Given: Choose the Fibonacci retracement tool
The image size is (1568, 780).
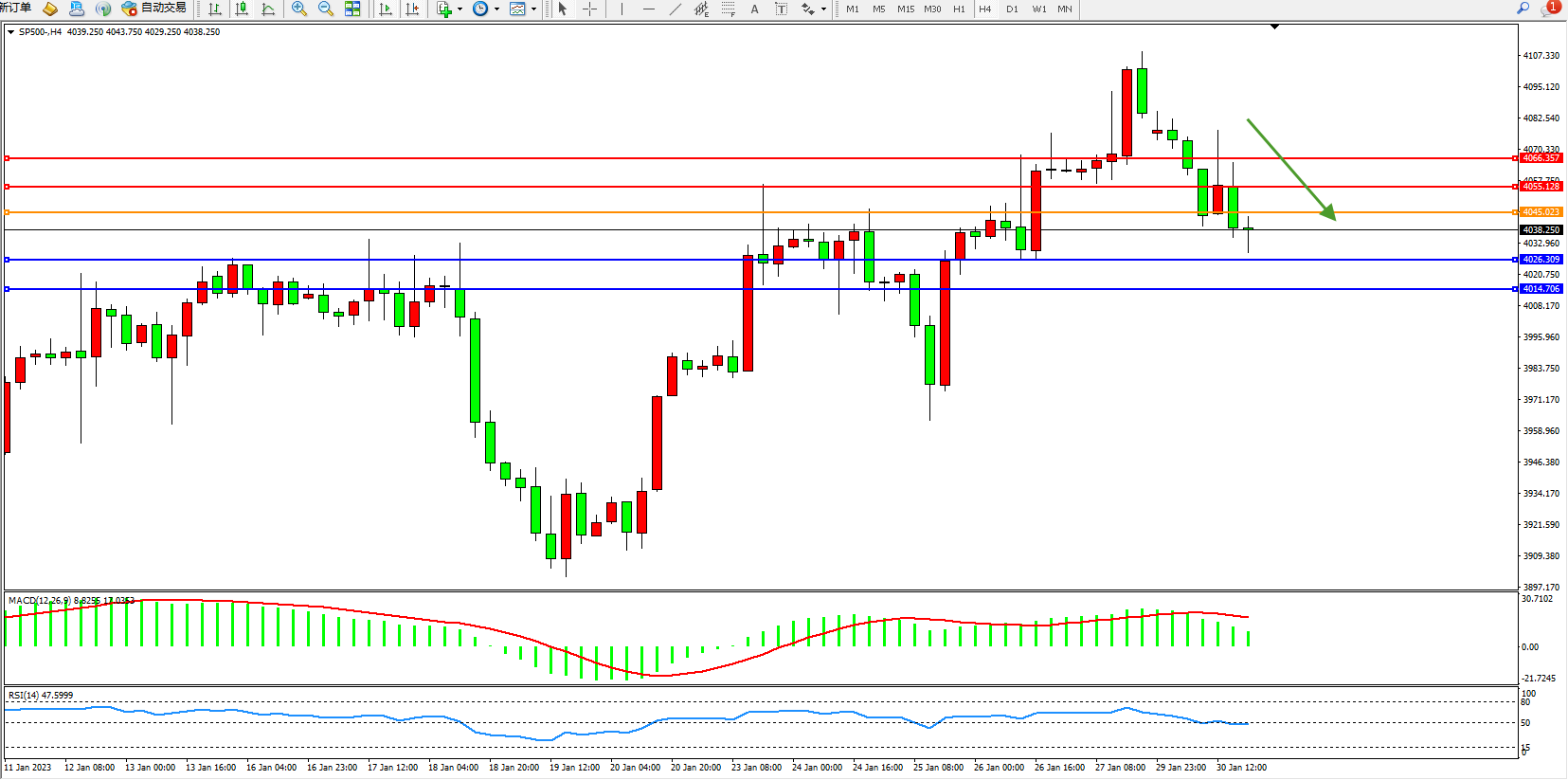Looking at the screenshot, I should pos(728,9).
